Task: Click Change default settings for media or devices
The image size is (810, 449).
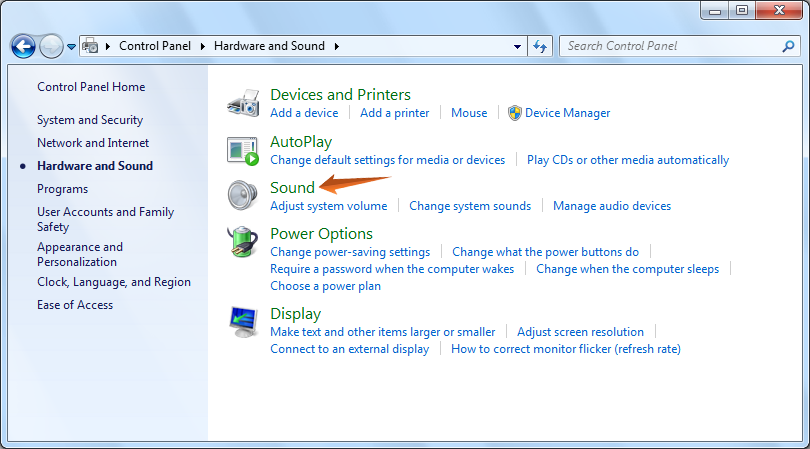Action: pos(387,160)
